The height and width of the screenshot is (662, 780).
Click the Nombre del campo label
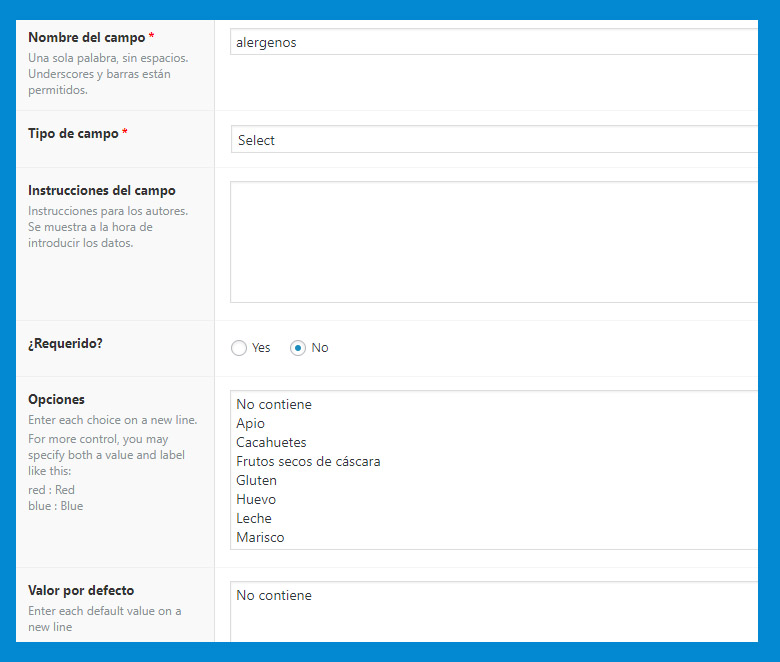coord(87,37)
